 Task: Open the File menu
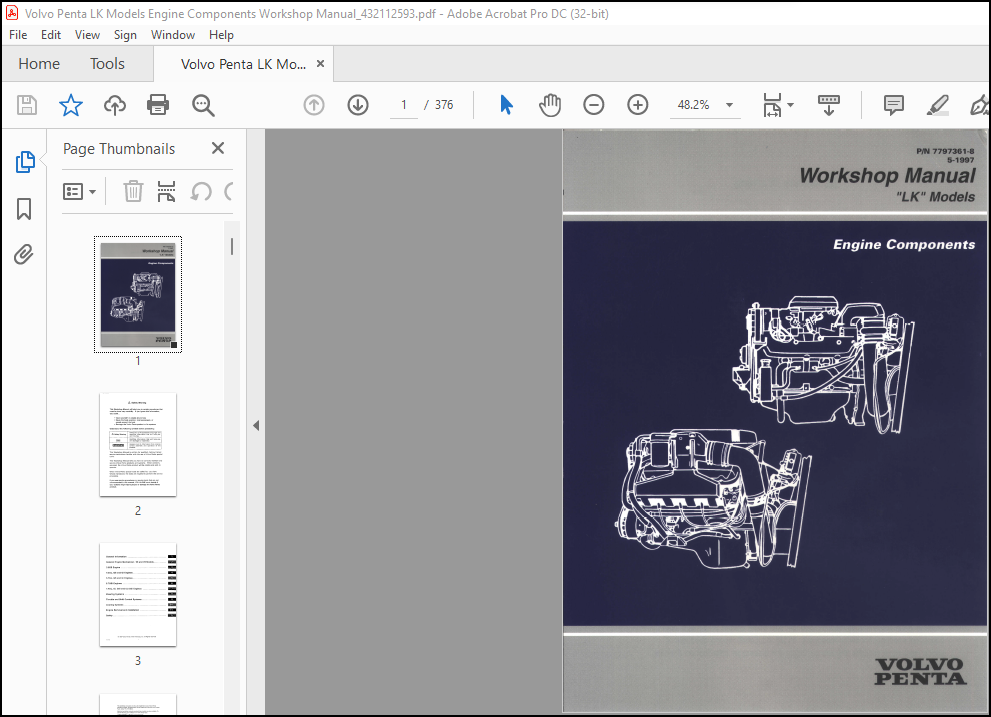pyautogui.click(x=18, y=35)
